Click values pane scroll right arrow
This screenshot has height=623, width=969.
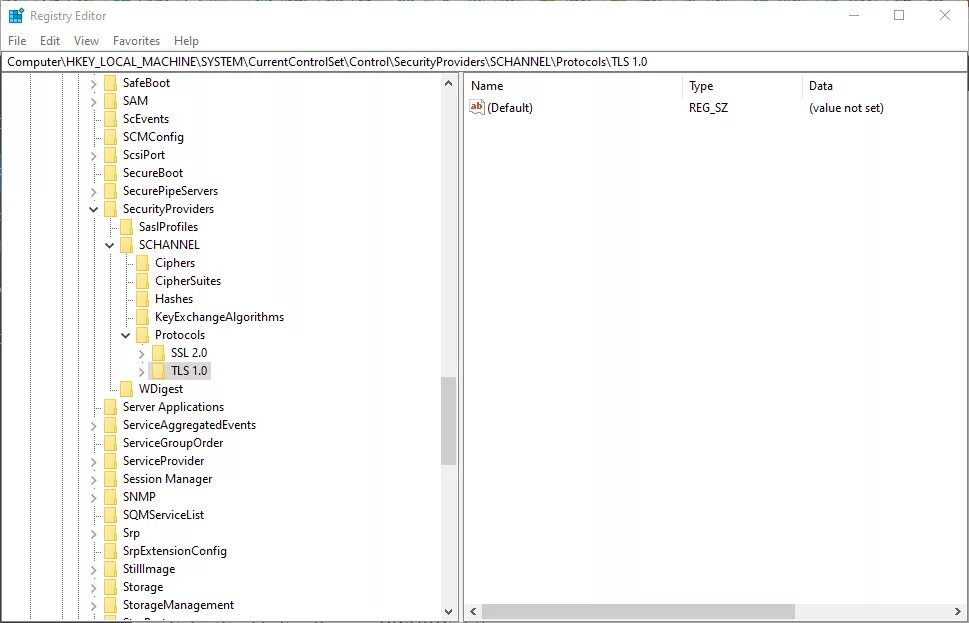[x=958, y=612]
